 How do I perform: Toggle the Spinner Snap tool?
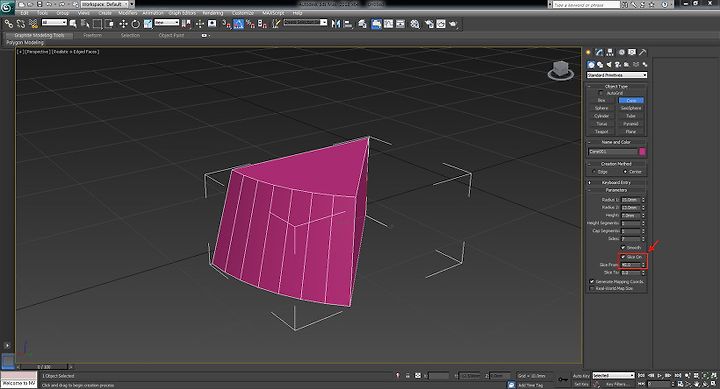click(x=262, y=24)
